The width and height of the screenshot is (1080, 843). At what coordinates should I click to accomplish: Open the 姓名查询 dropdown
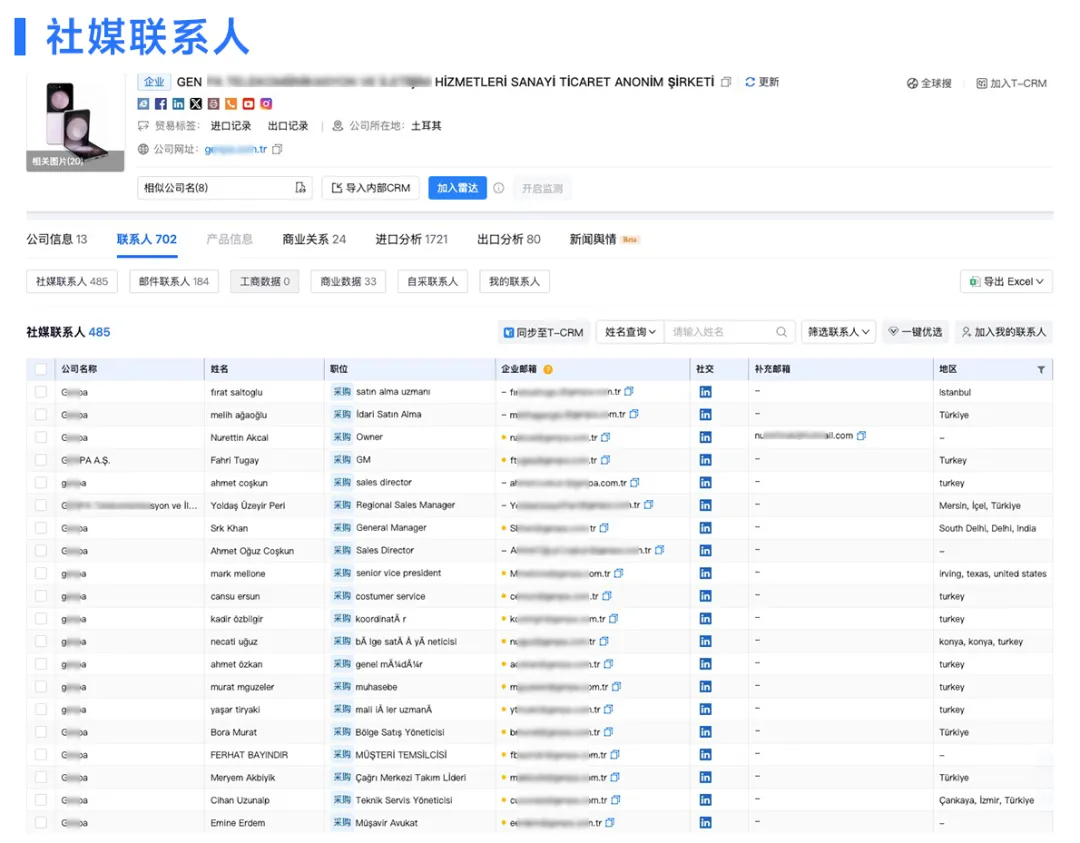tap(630, 332)
